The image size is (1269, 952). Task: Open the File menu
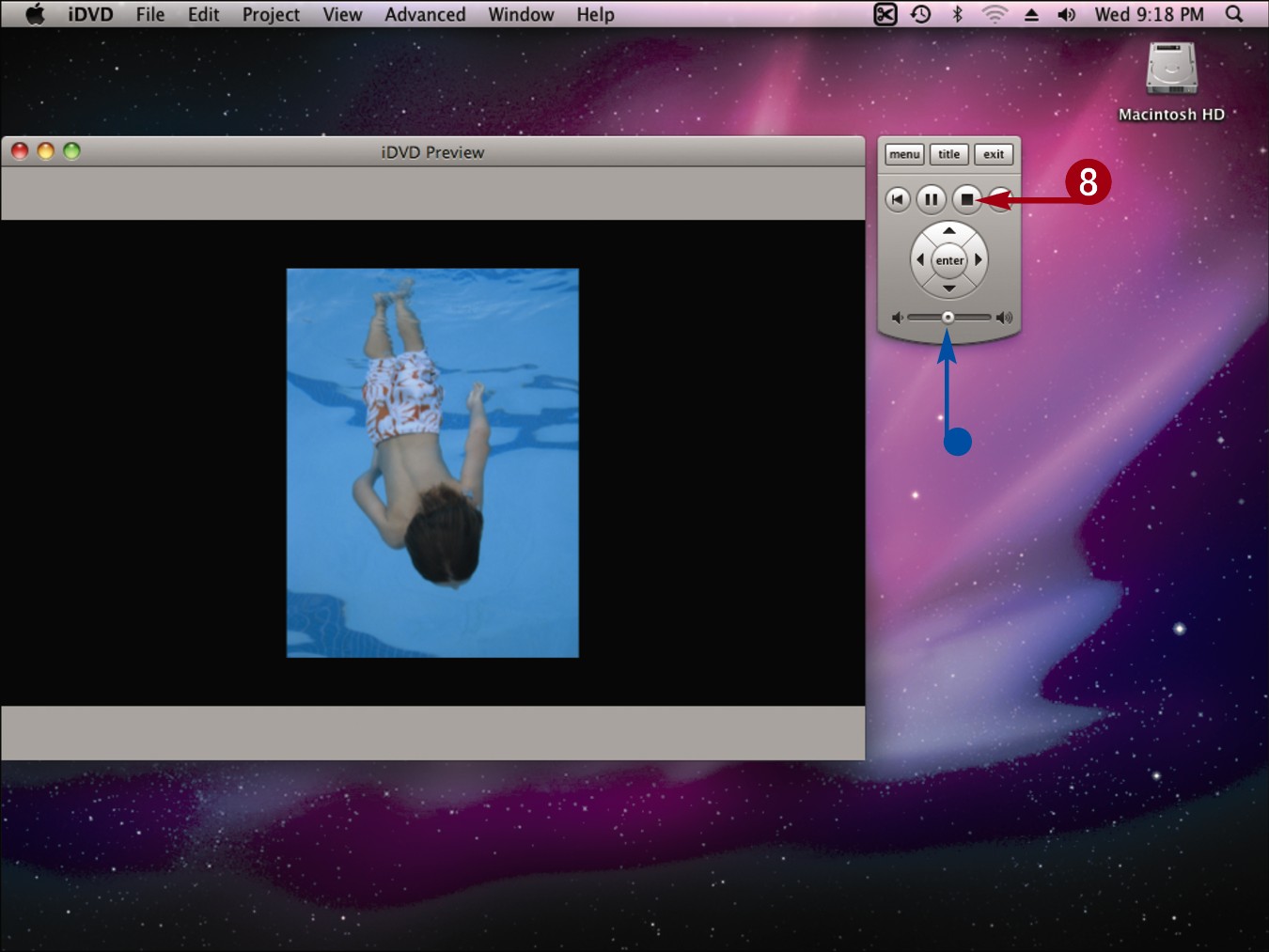pos(150,14)
